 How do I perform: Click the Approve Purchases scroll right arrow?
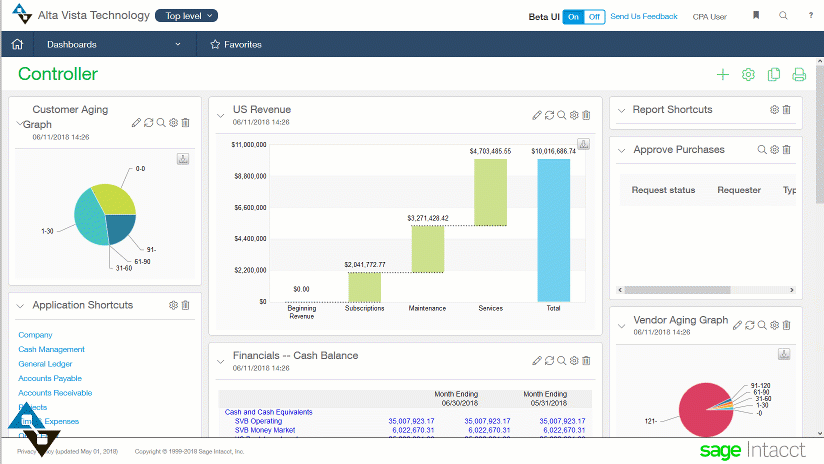coord(792,290)
